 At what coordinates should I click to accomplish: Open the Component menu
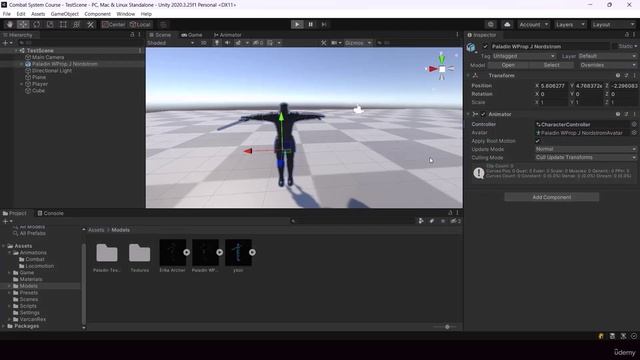tap(98, 14)
